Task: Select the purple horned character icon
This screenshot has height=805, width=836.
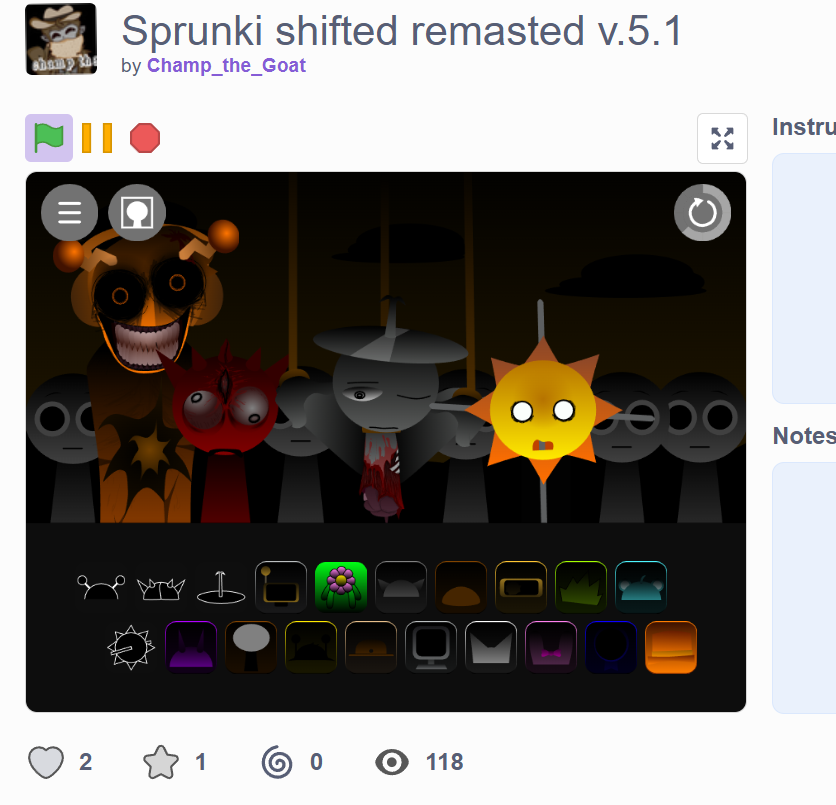Action: [191, 647]
